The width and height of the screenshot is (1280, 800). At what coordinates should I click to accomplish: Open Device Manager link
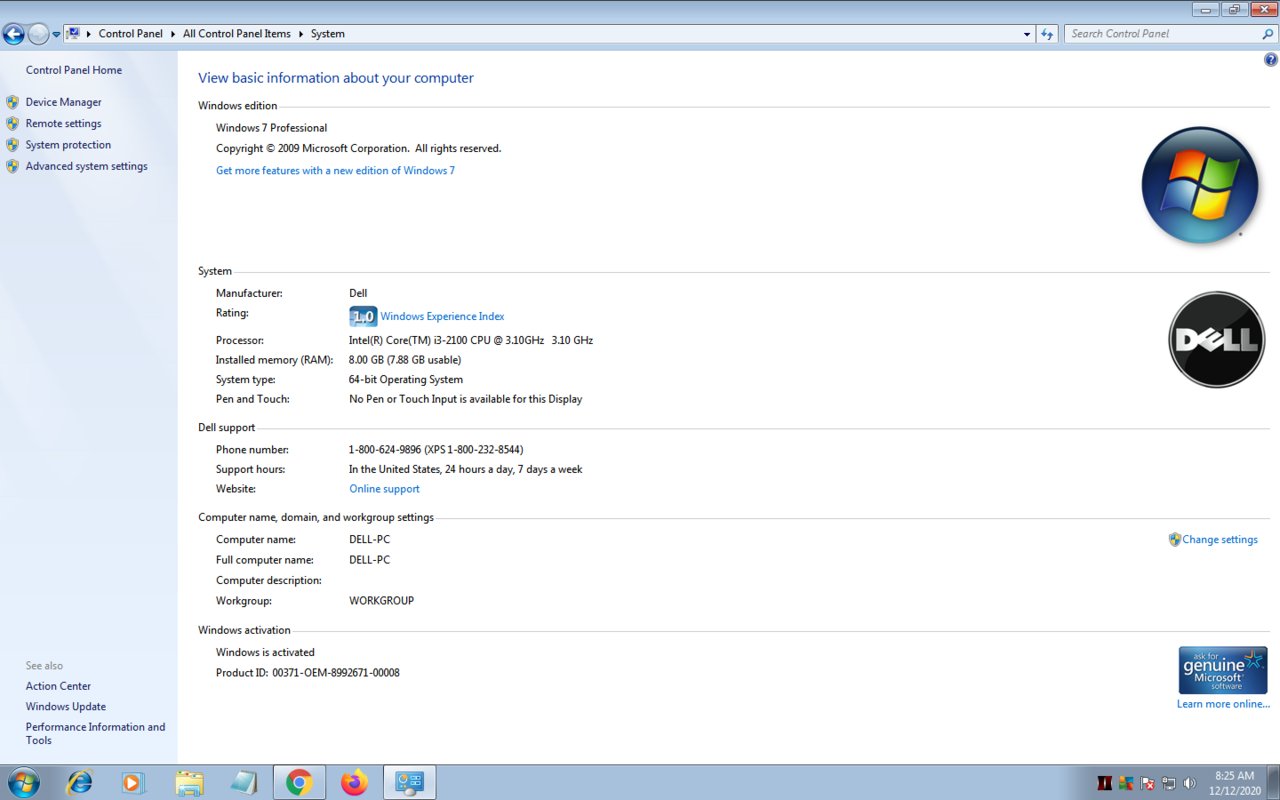(x=63, y=102)
